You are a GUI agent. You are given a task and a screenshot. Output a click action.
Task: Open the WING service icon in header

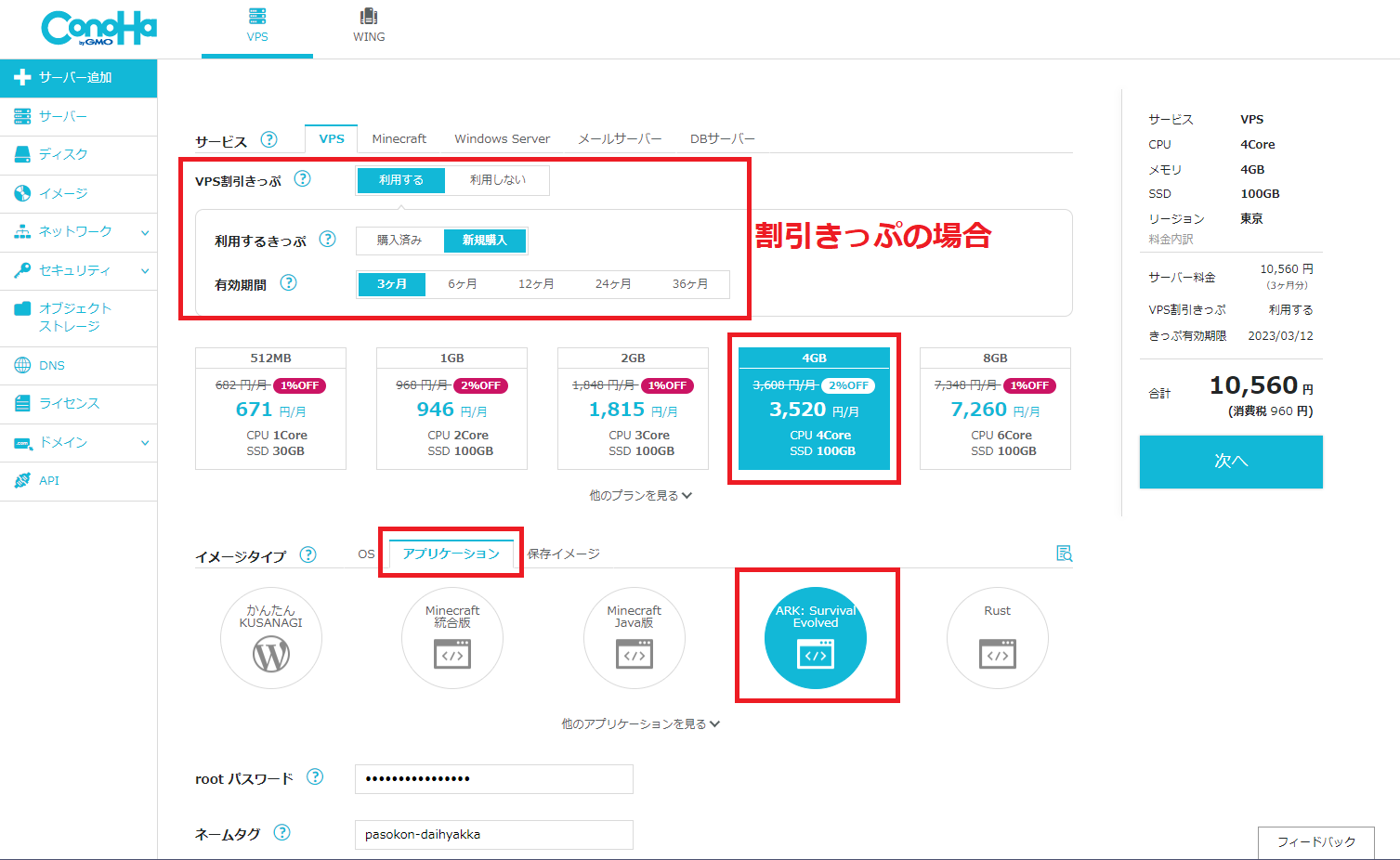[369, 25]
